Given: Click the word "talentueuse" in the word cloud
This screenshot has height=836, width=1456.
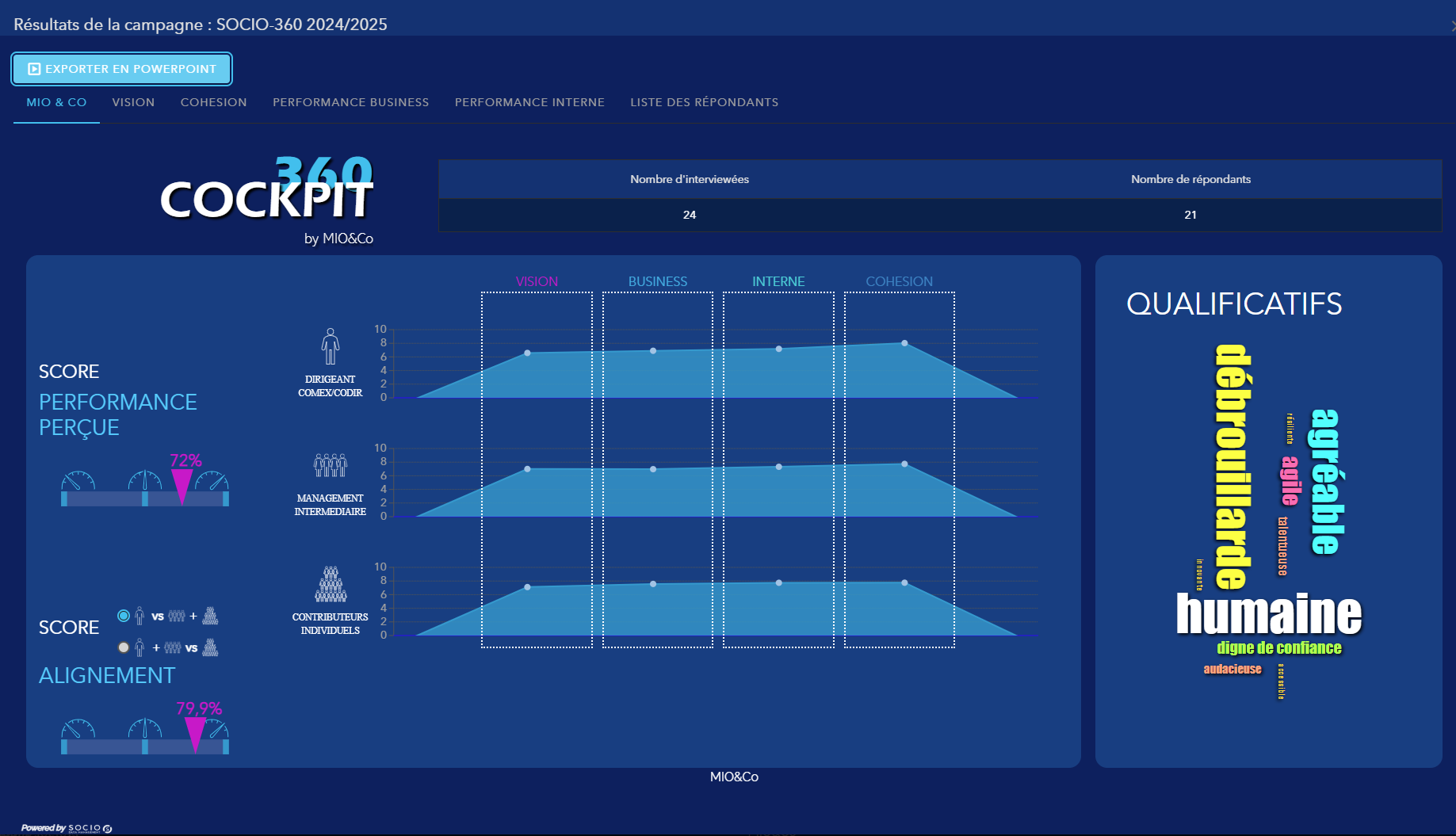Looking at the screenshot, I should (x=1282, y=546).
